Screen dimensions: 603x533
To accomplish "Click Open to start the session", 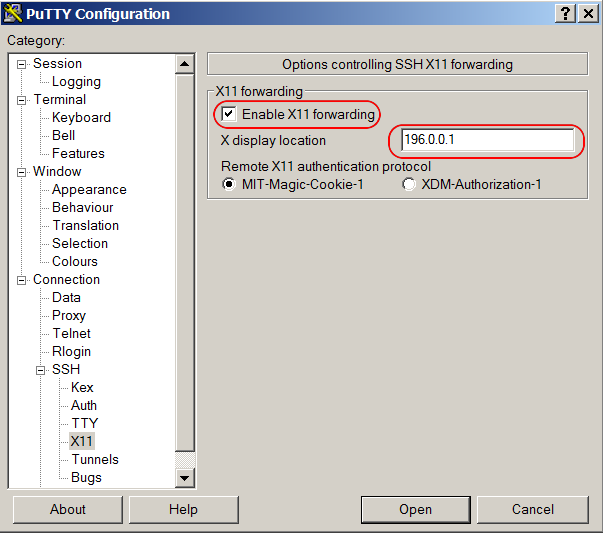I will pos(415,510).
